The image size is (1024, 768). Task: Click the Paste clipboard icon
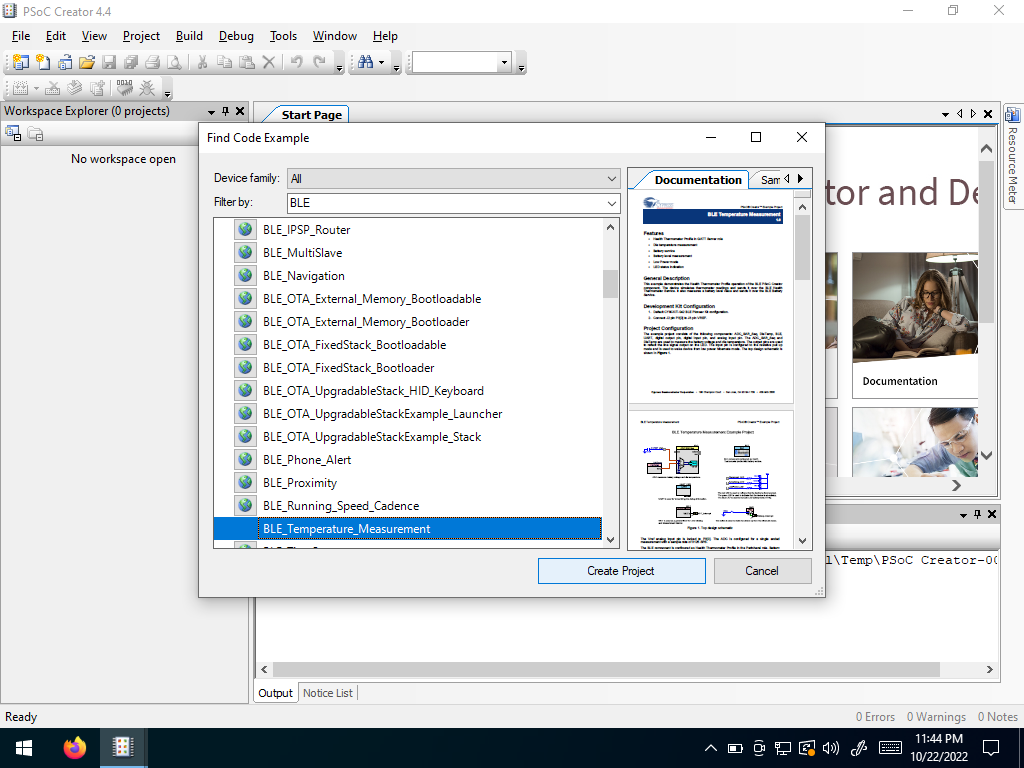tap(246, 63)
